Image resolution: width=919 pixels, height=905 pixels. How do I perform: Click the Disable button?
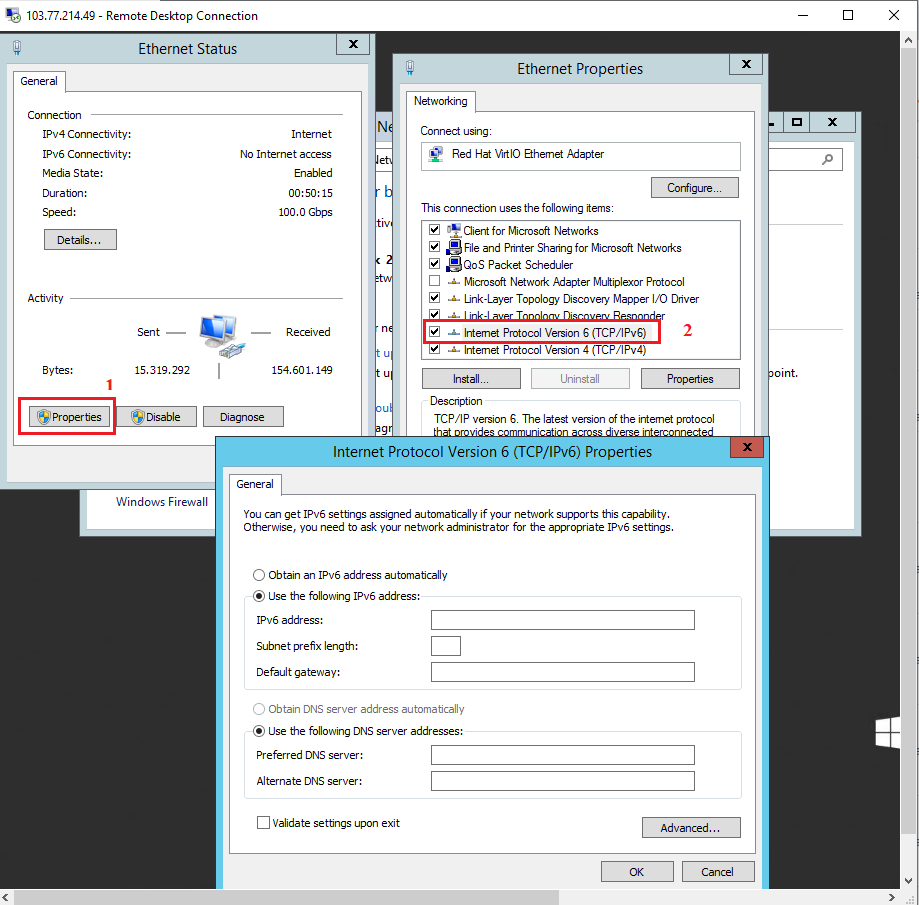(x=156, y=417)
